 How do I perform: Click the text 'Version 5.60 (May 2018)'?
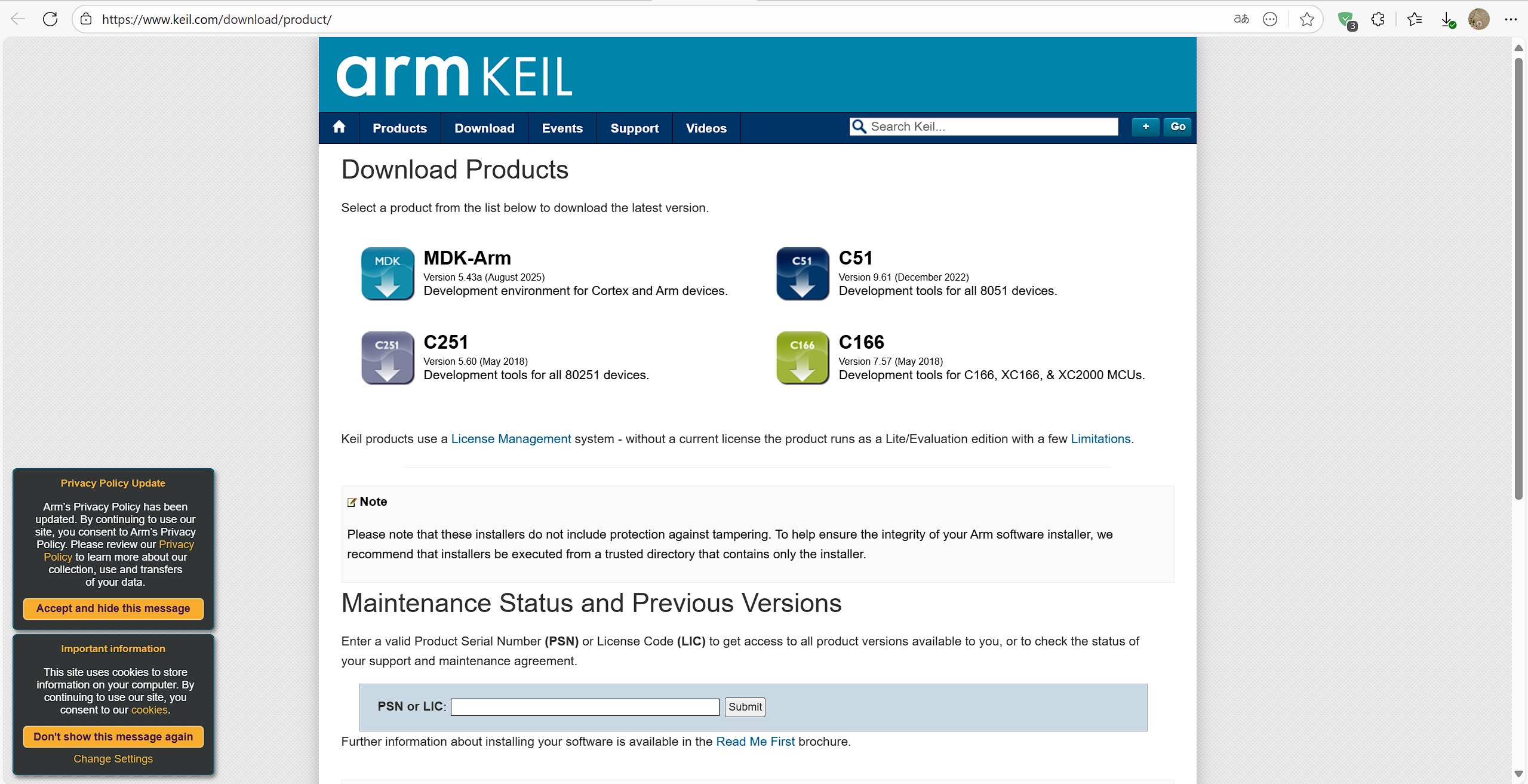[476, 361]
